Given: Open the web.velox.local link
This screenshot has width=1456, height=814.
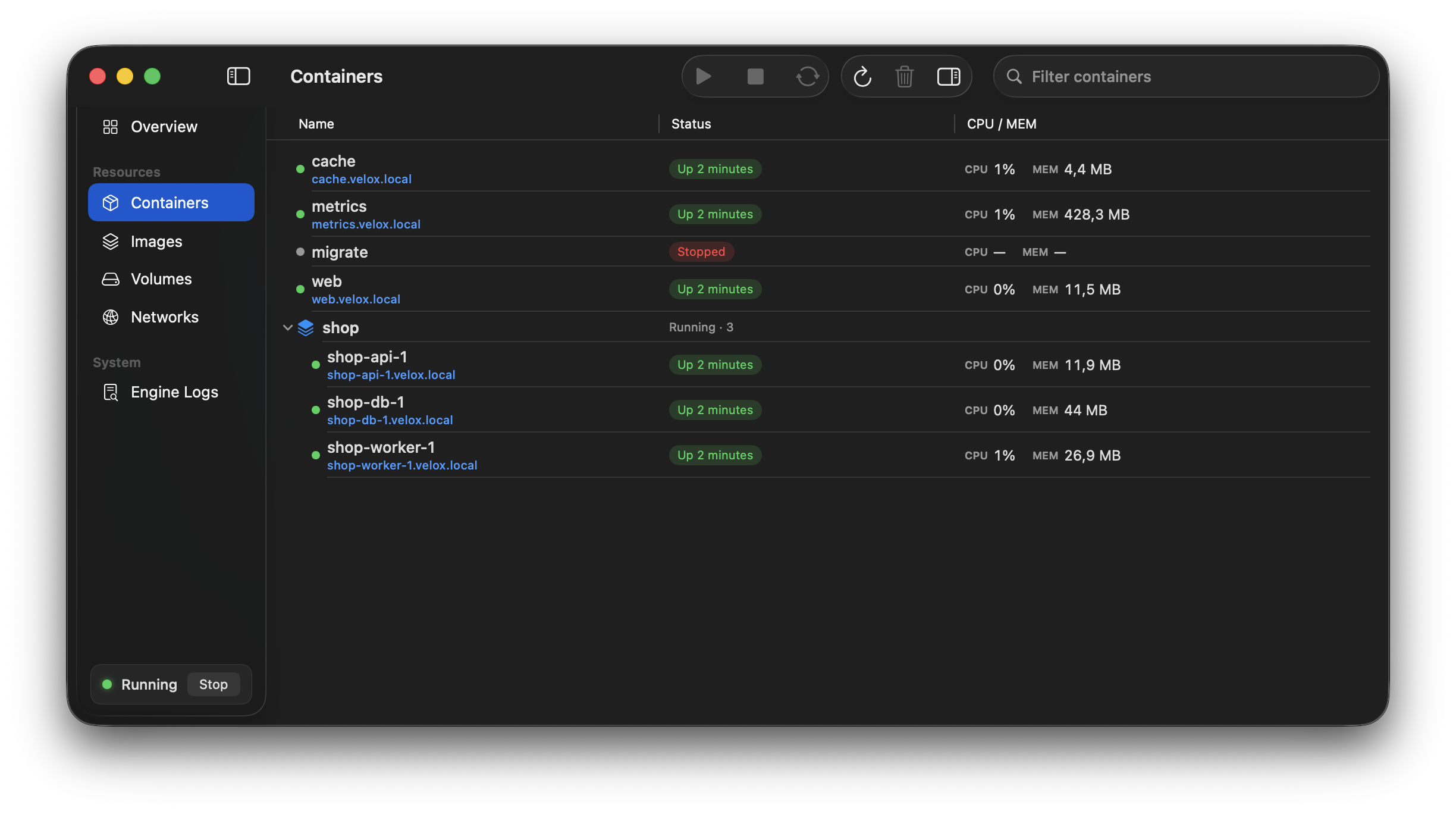Looking at the screenshot, I should click(x=356, y=299).
